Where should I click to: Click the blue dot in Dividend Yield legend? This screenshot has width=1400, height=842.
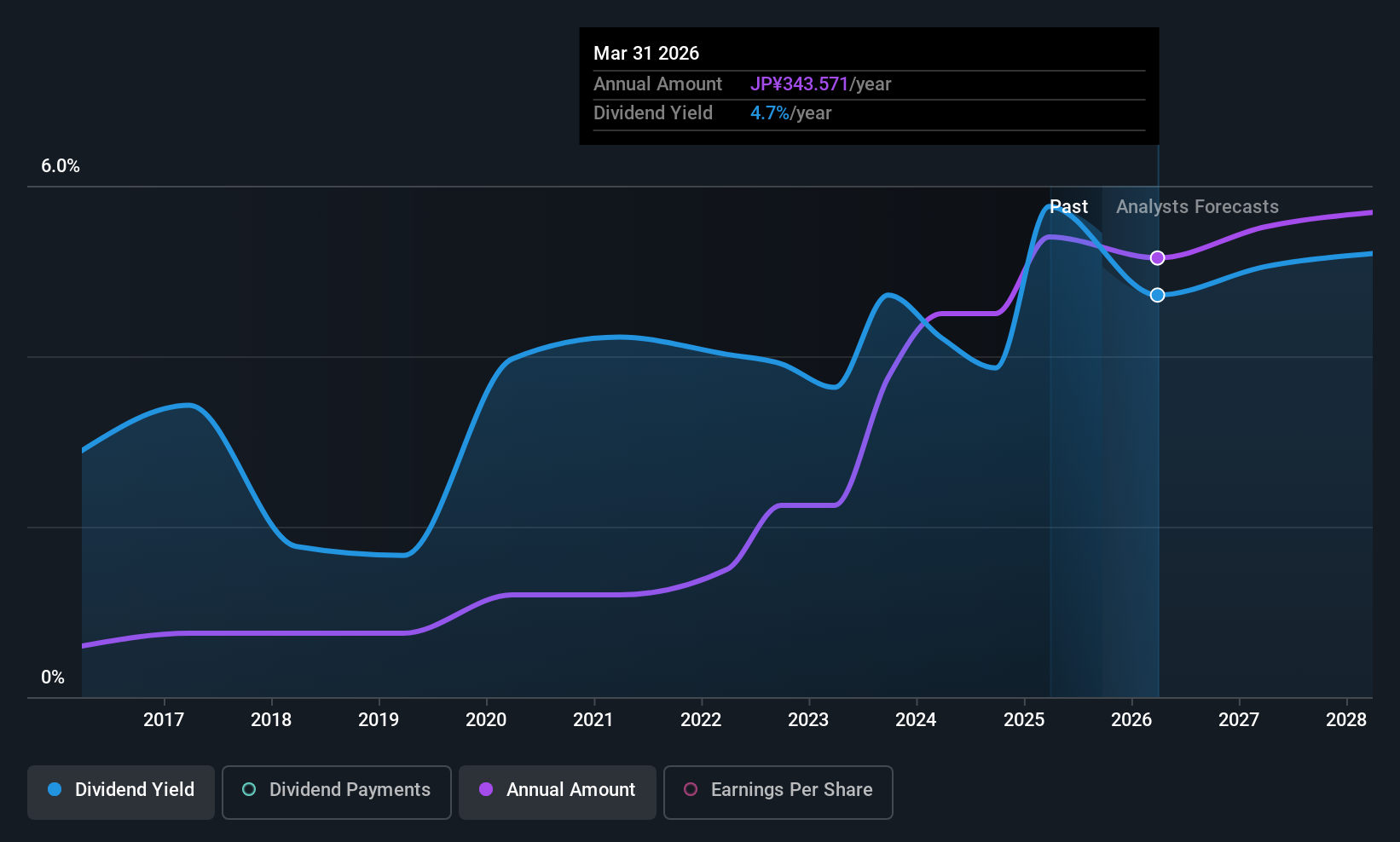pyautogui.click(x=55, y=790)
